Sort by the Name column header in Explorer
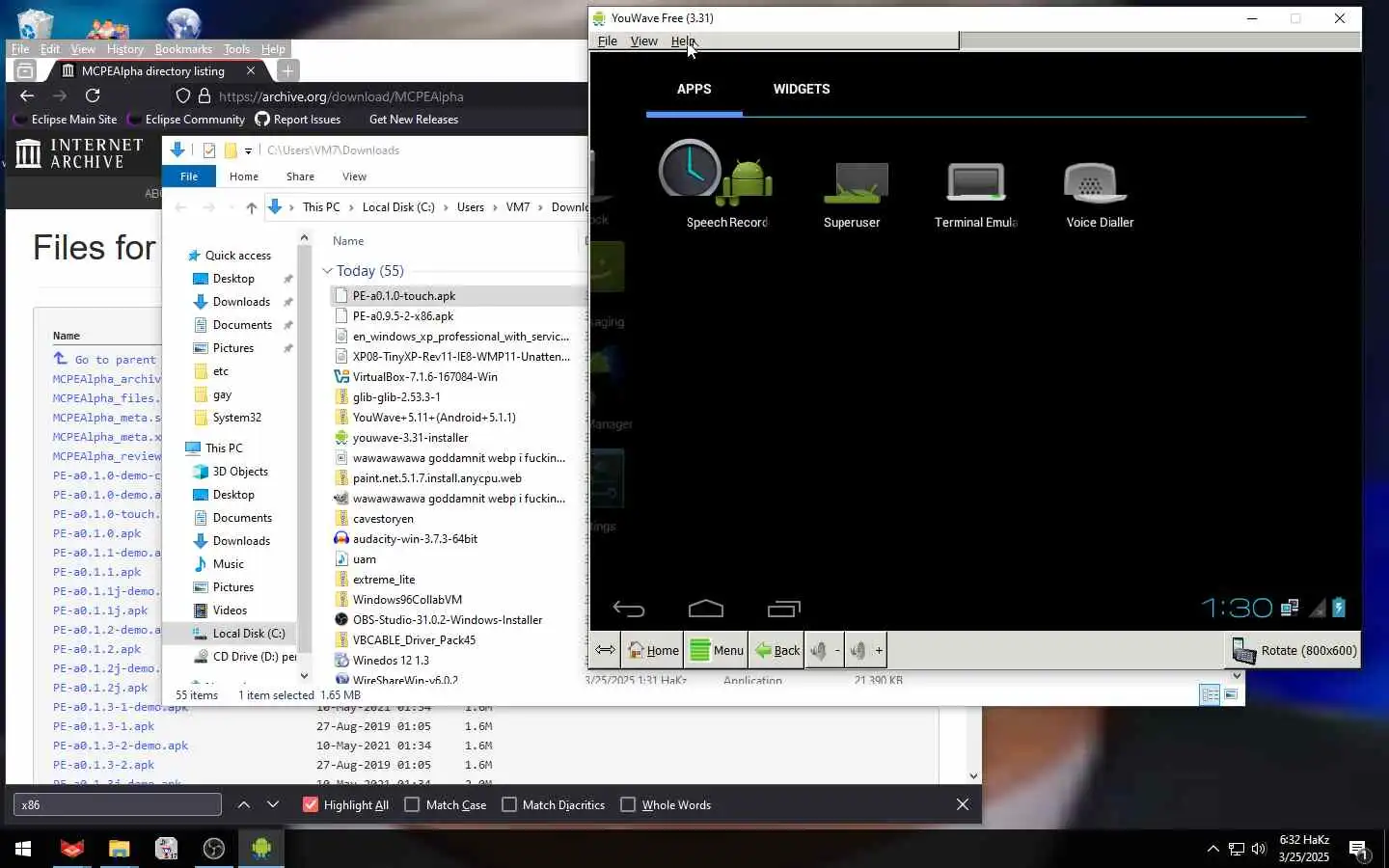Screen dimensions: 1389x868 348,241
